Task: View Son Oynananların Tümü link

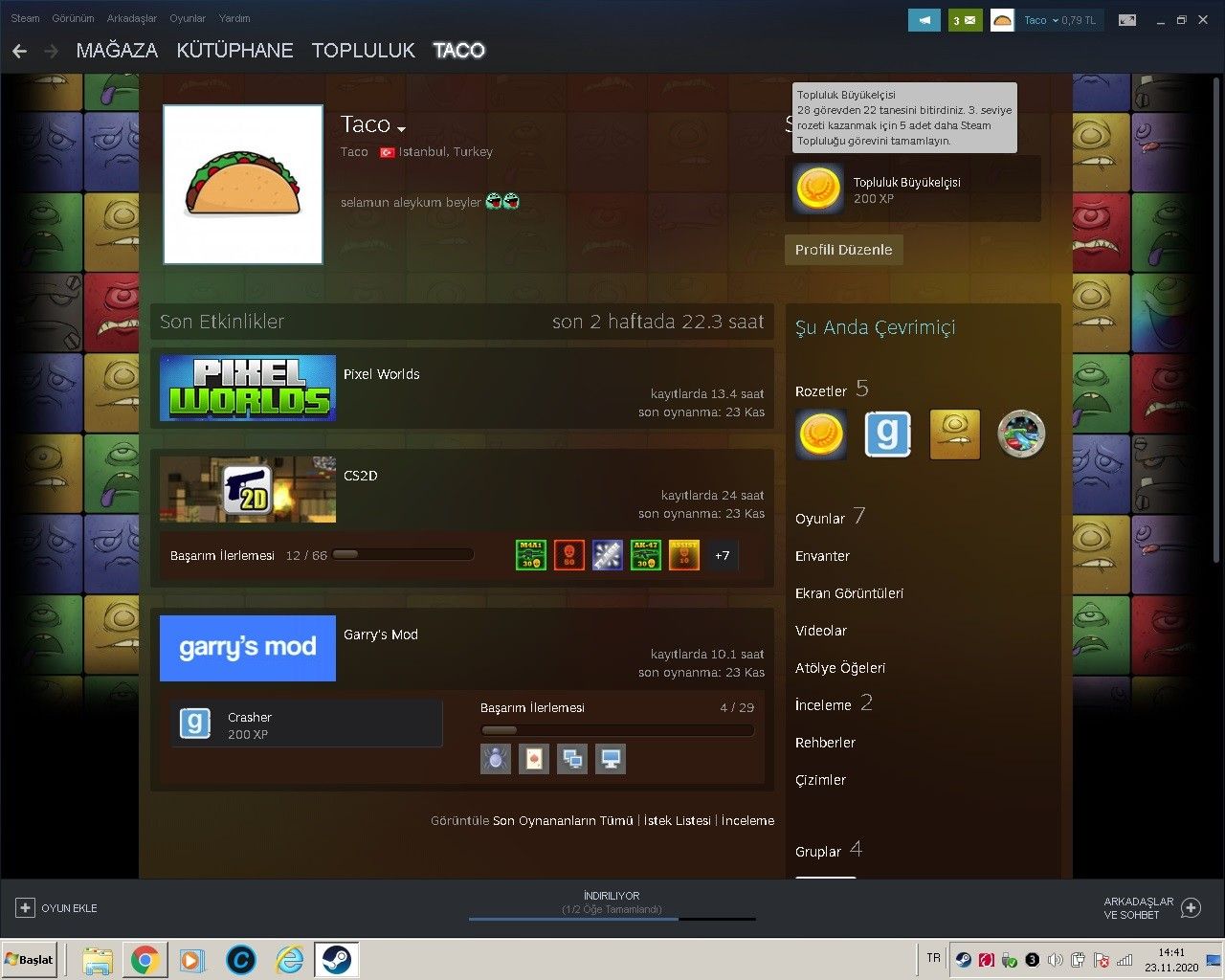Action: (x=563, y=821)
